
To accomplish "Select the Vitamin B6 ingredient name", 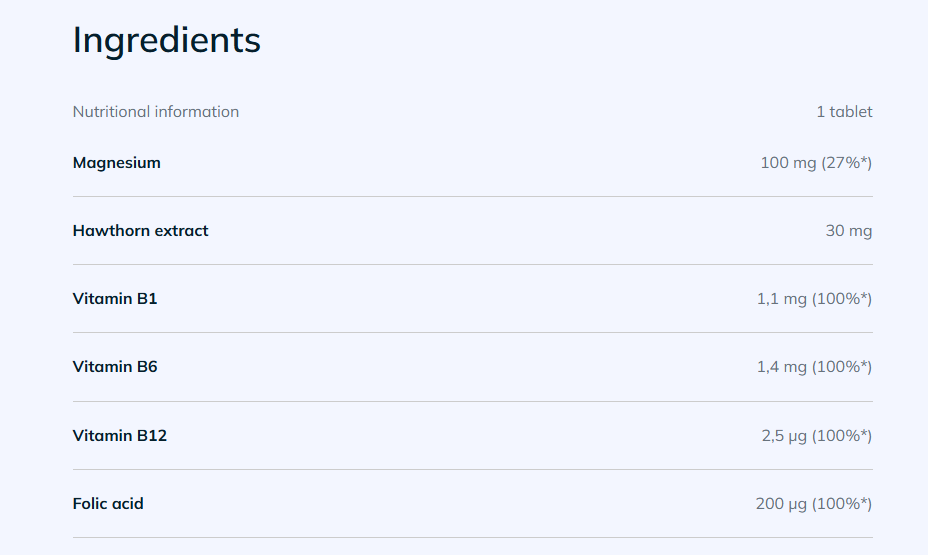I will (x=115, y=367).
